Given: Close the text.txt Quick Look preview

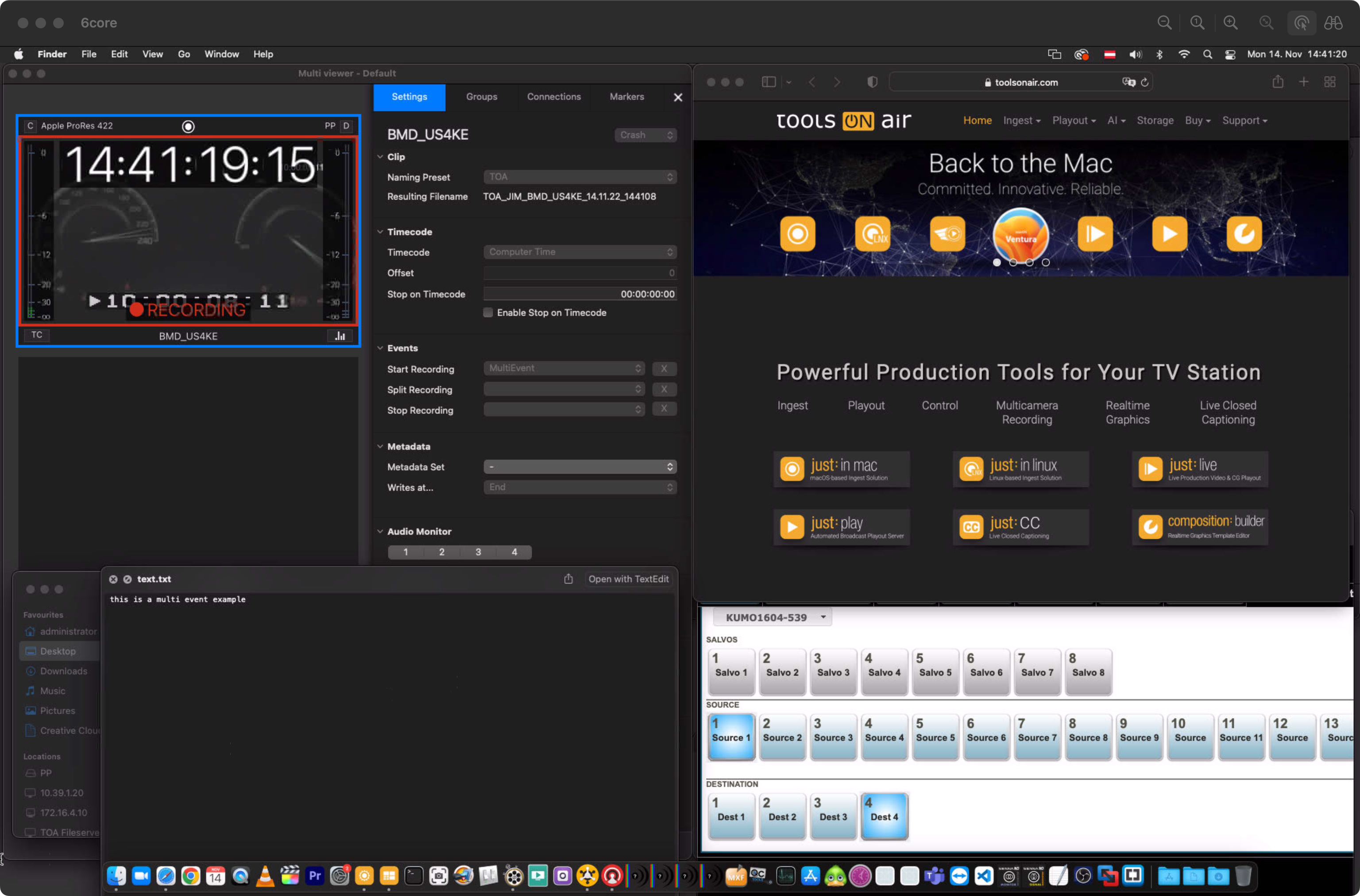Looking at the screenshot, I should tap(113, 579).
